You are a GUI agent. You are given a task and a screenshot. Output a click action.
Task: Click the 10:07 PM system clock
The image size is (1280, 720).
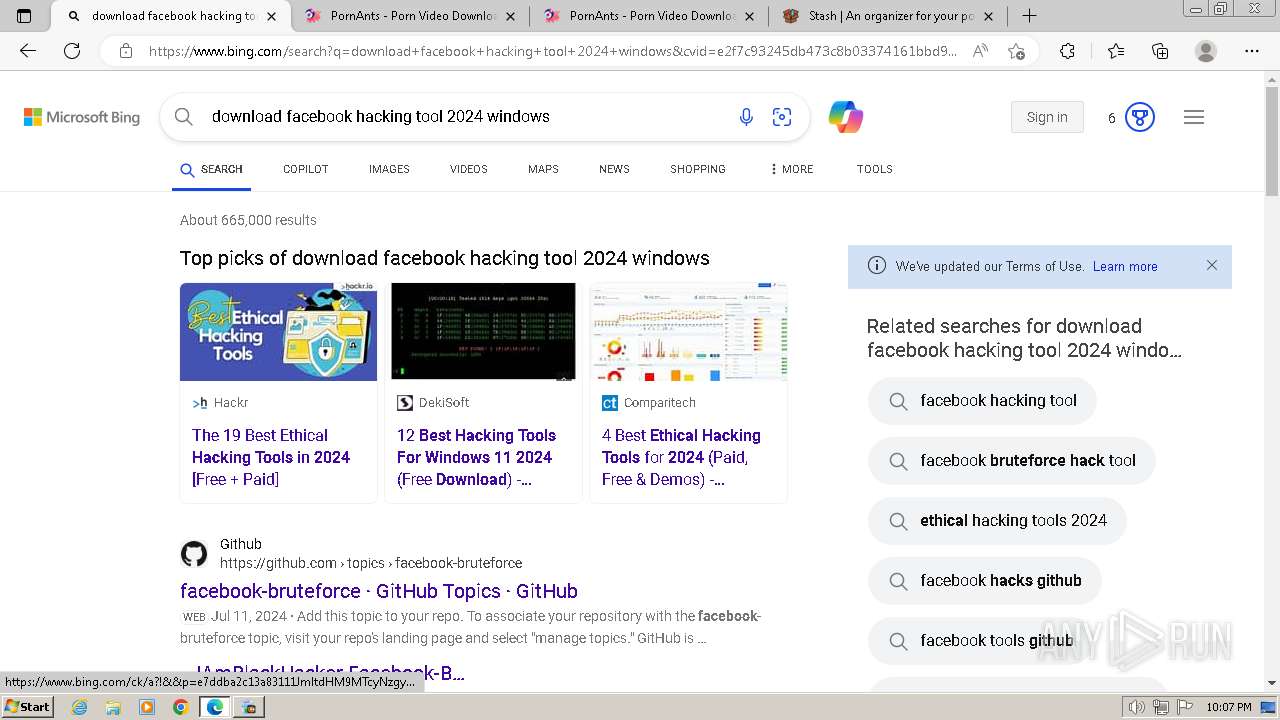click(x=1228, y=708)
